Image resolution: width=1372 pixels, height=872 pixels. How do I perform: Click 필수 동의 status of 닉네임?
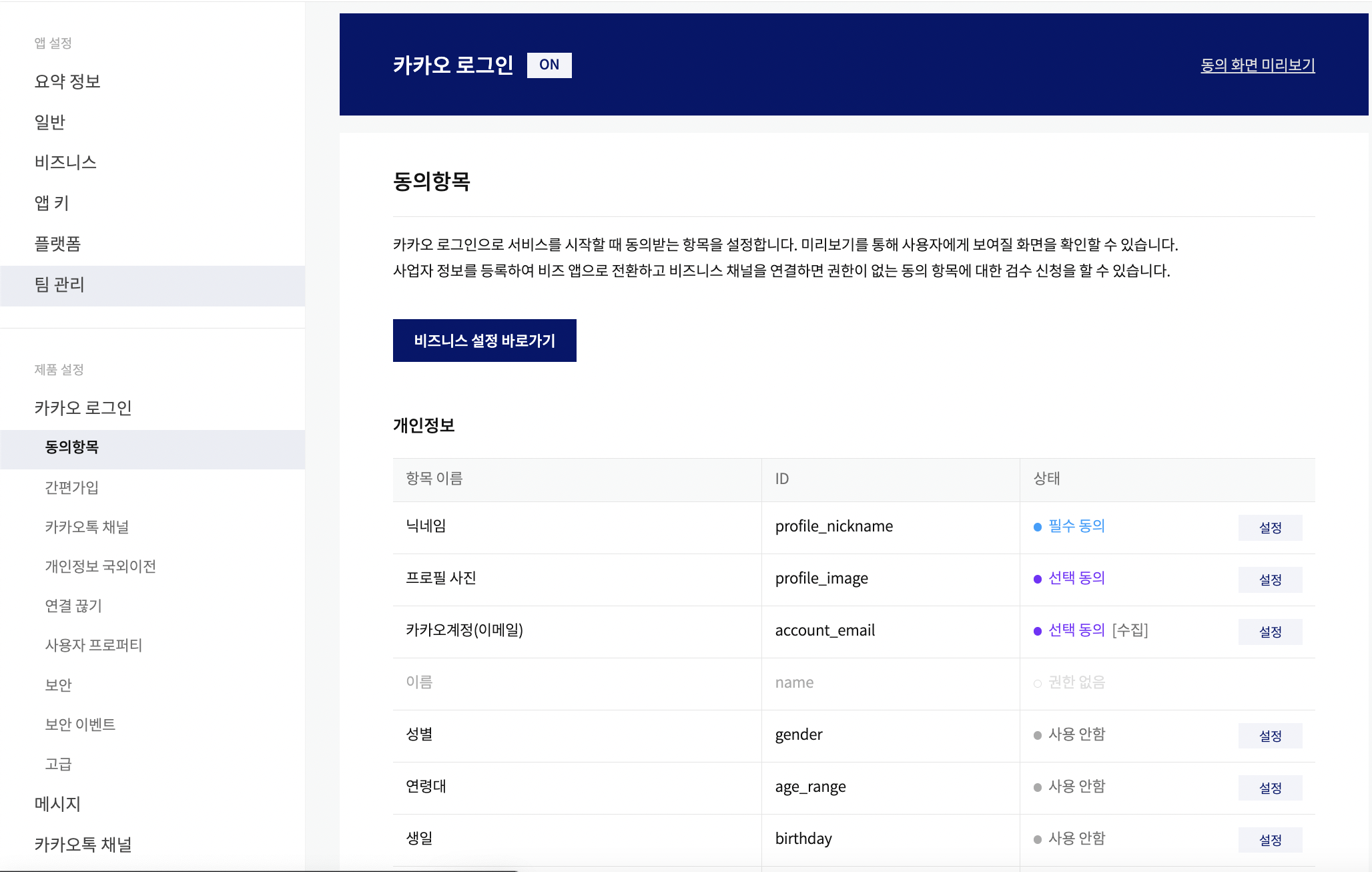pos(1070,526)
